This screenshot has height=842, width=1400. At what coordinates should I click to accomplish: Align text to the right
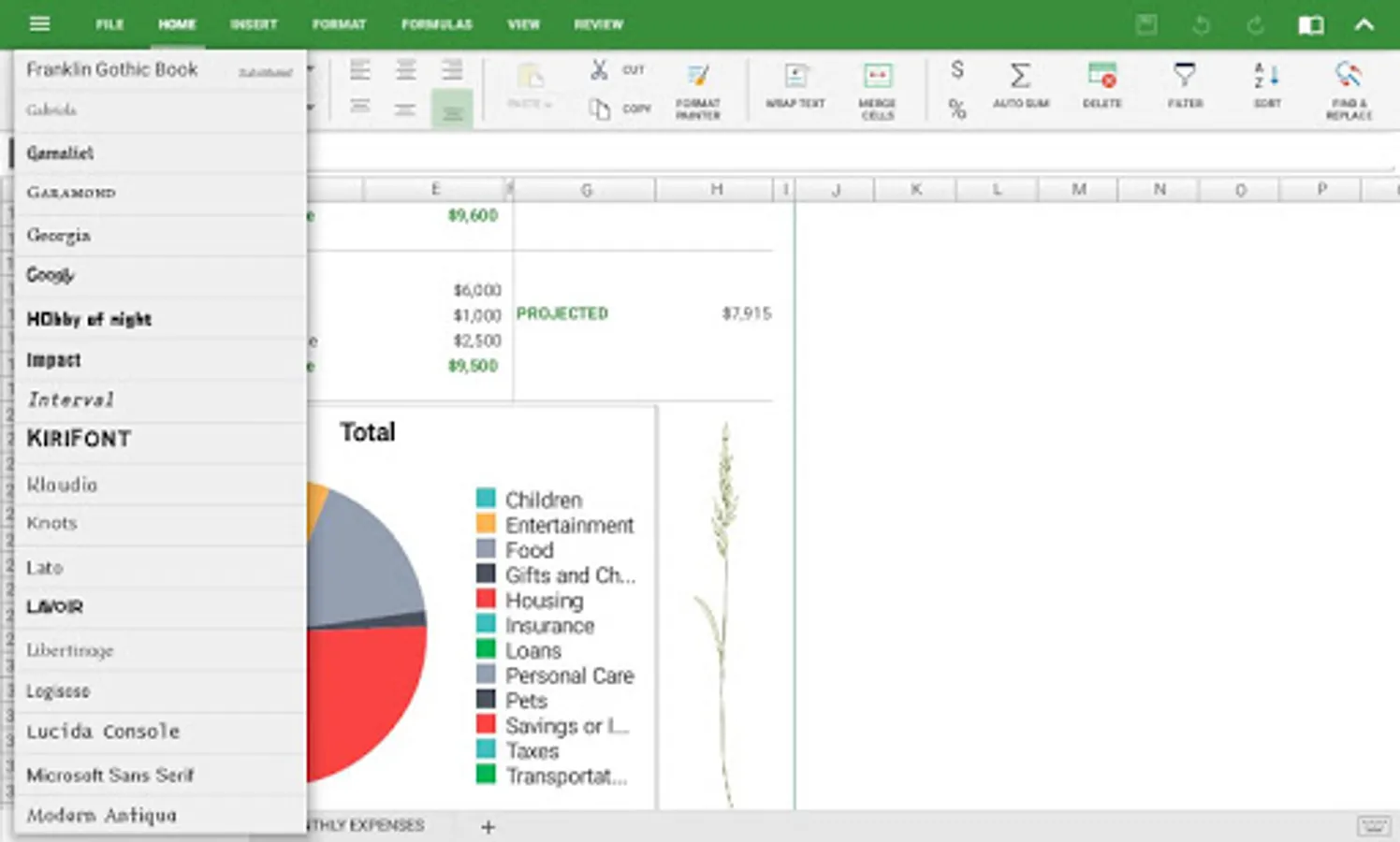pos(452,69)
